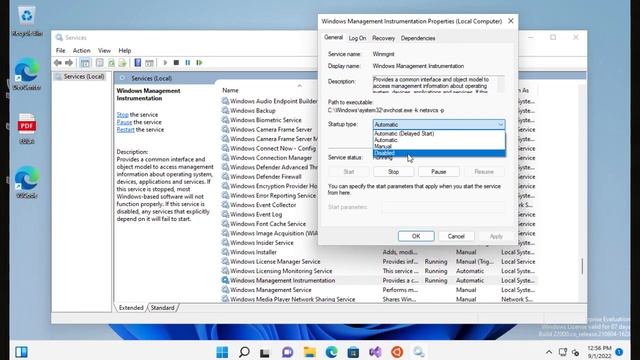This screenshot has height=360, width=640.
Task: Click the Pause the service link
Action: point(124,122)
